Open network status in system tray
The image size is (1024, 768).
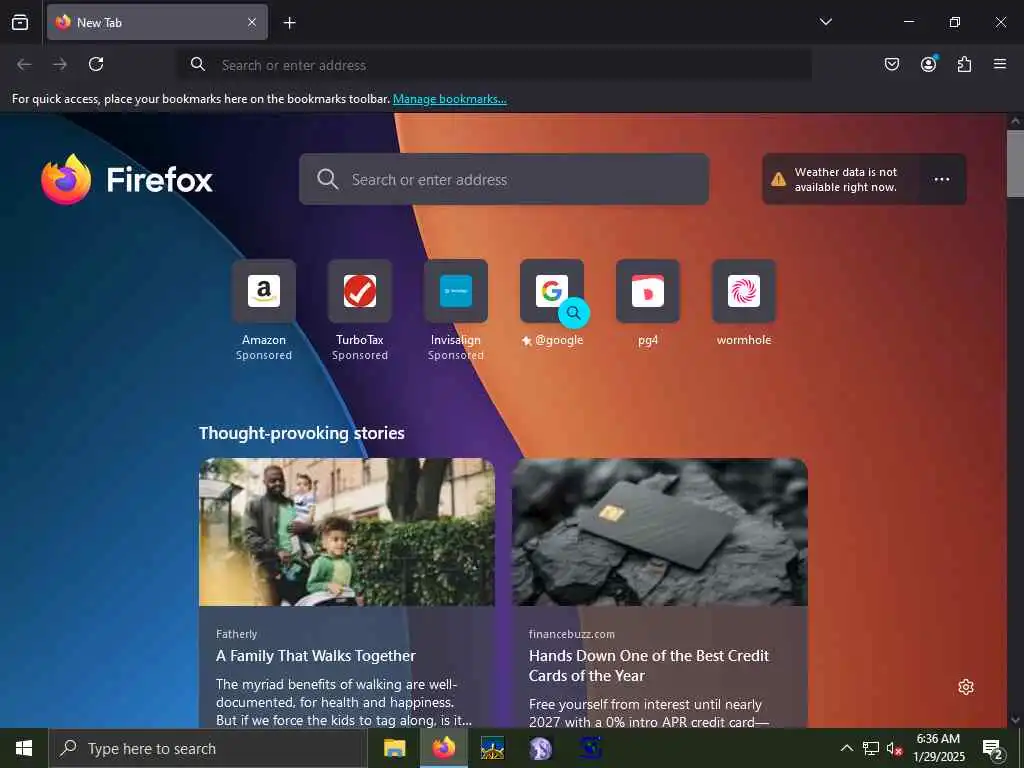871,748
